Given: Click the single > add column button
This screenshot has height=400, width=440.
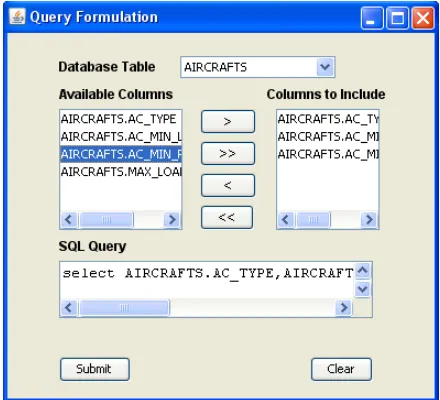Looking at the screenshot, I should point(228,121).
